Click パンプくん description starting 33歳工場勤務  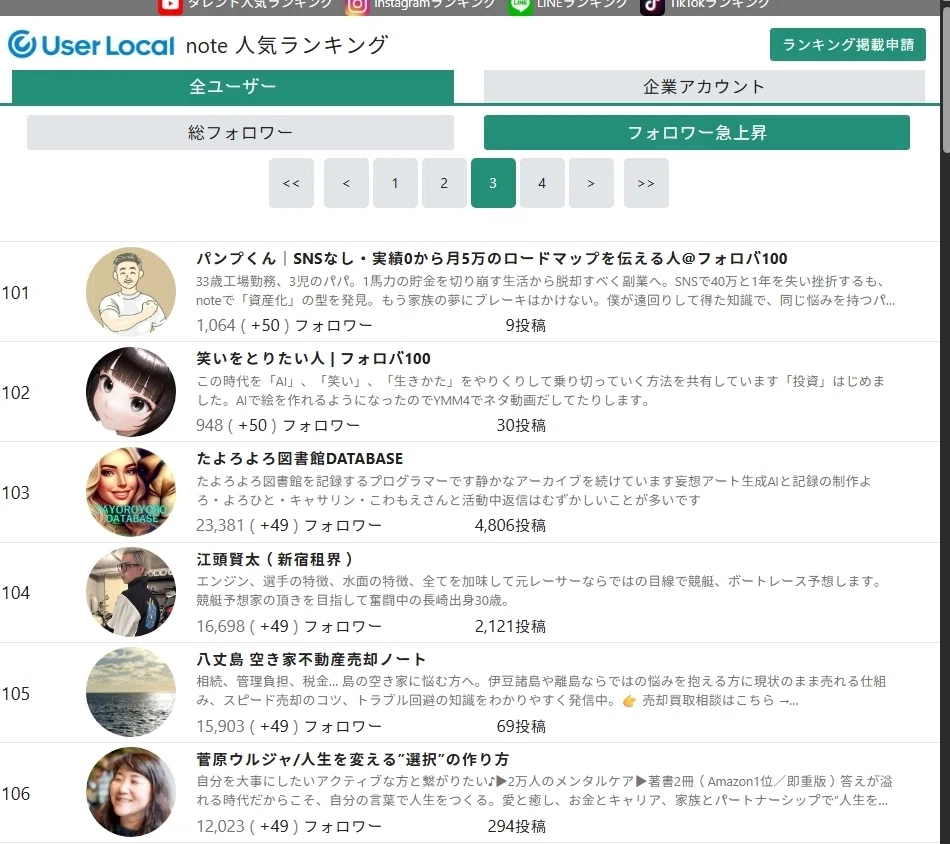point(545,291)
